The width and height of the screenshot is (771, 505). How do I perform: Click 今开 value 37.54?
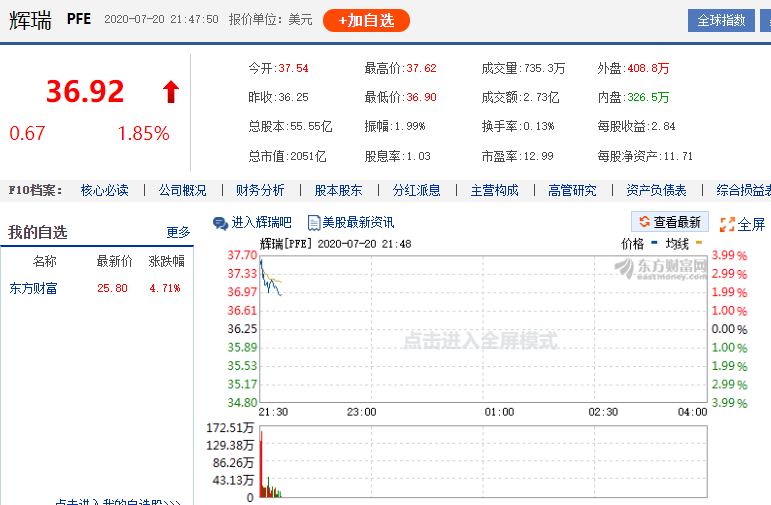(x=294, y=68)
